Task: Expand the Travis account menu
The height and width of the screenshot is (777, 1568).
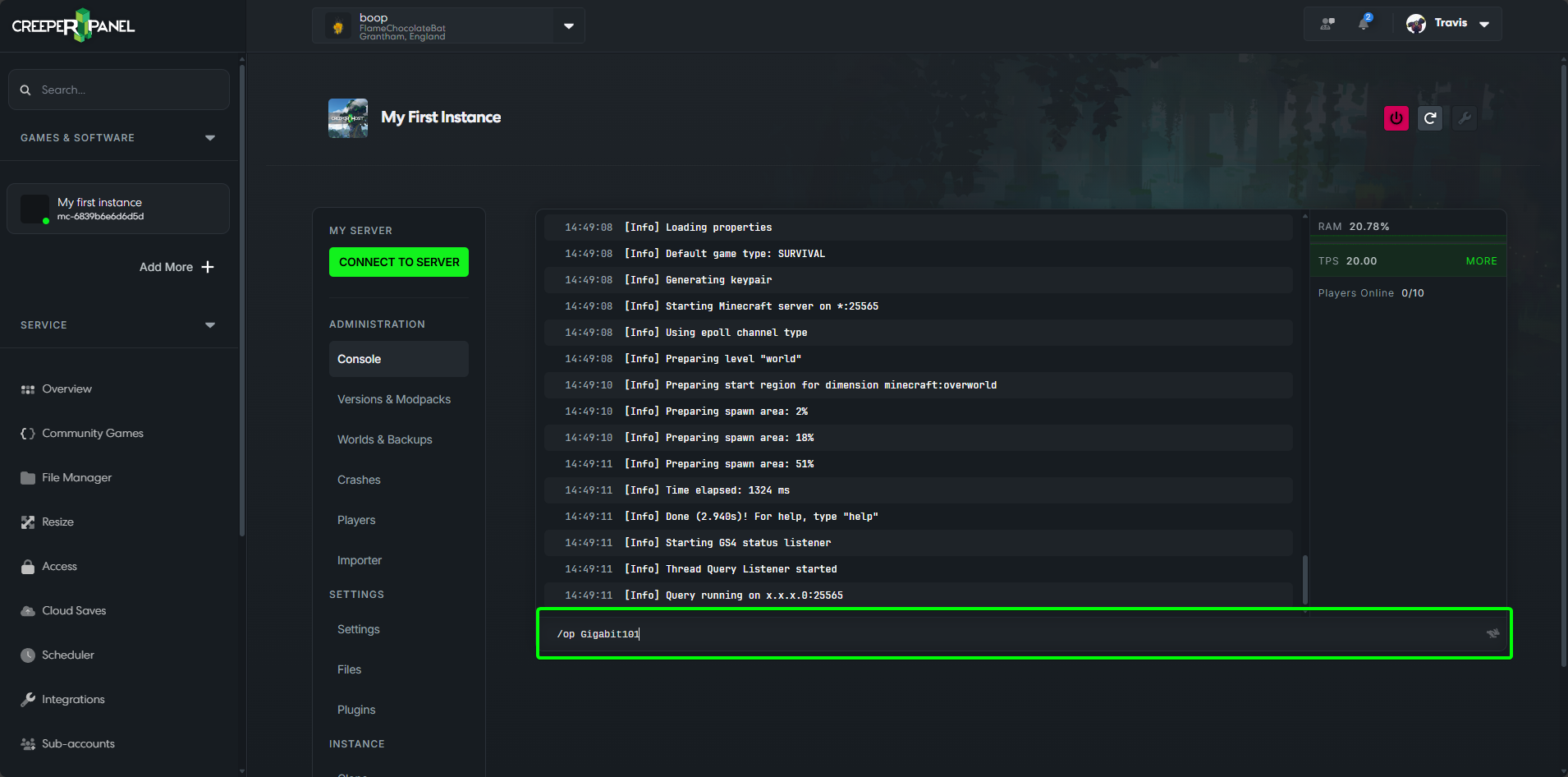Action: tap(1483, 23)
